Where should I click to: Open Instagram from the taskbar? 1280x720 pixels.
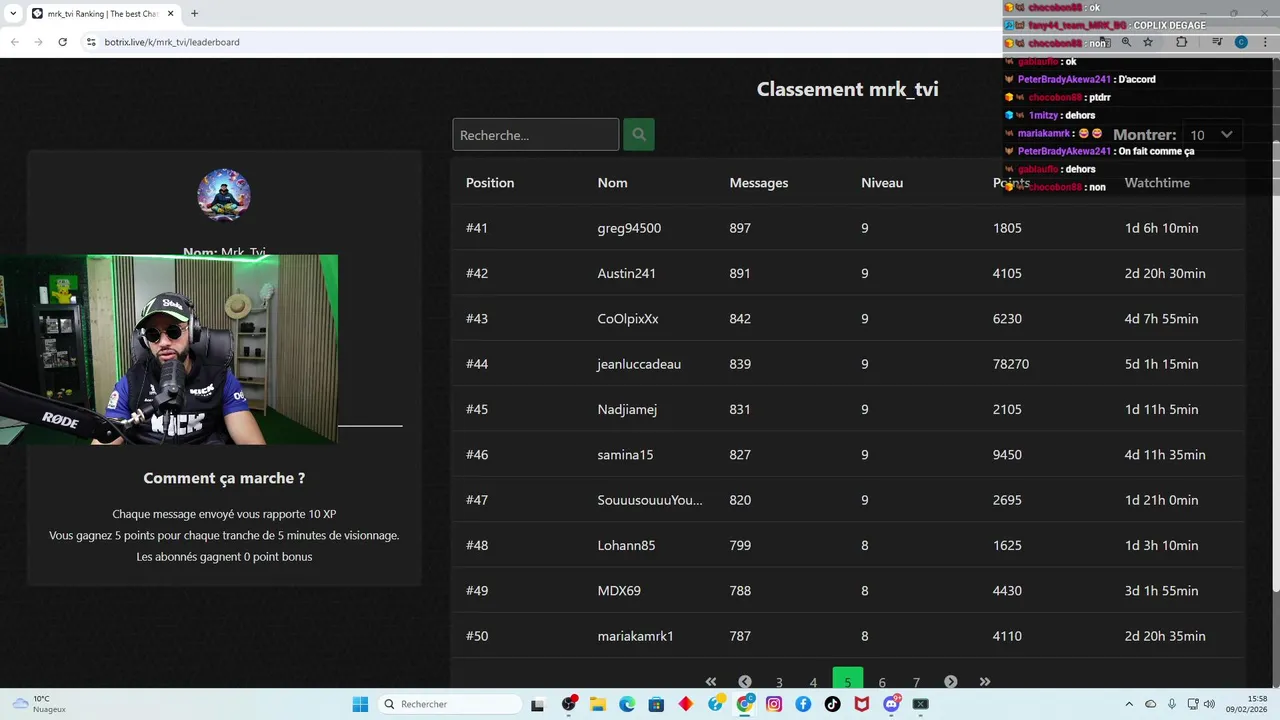[x=774, y=704]
